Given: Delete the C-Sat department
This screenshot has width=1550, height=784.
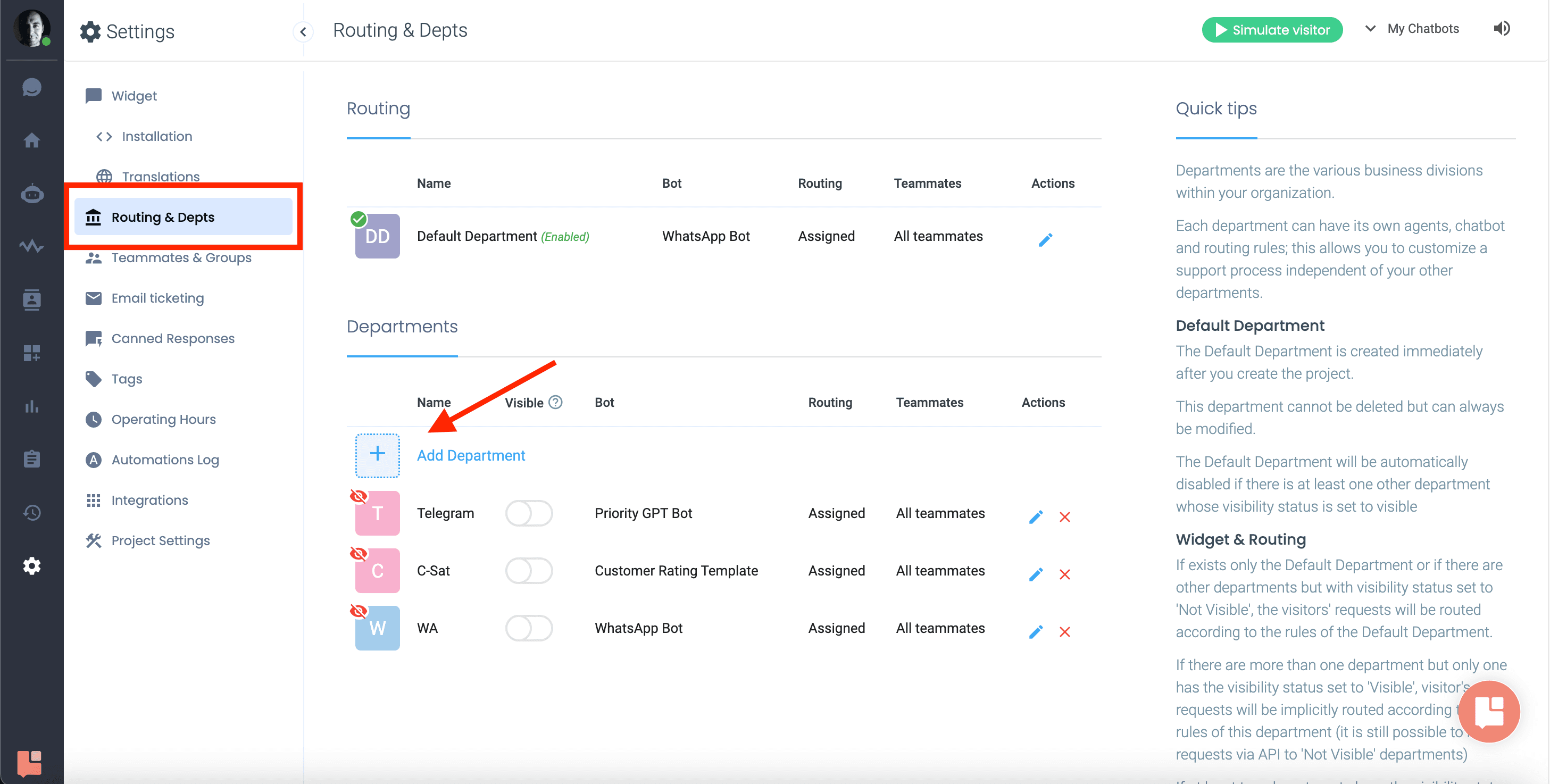Looking at the screenshot, I should click(1064, 574).
